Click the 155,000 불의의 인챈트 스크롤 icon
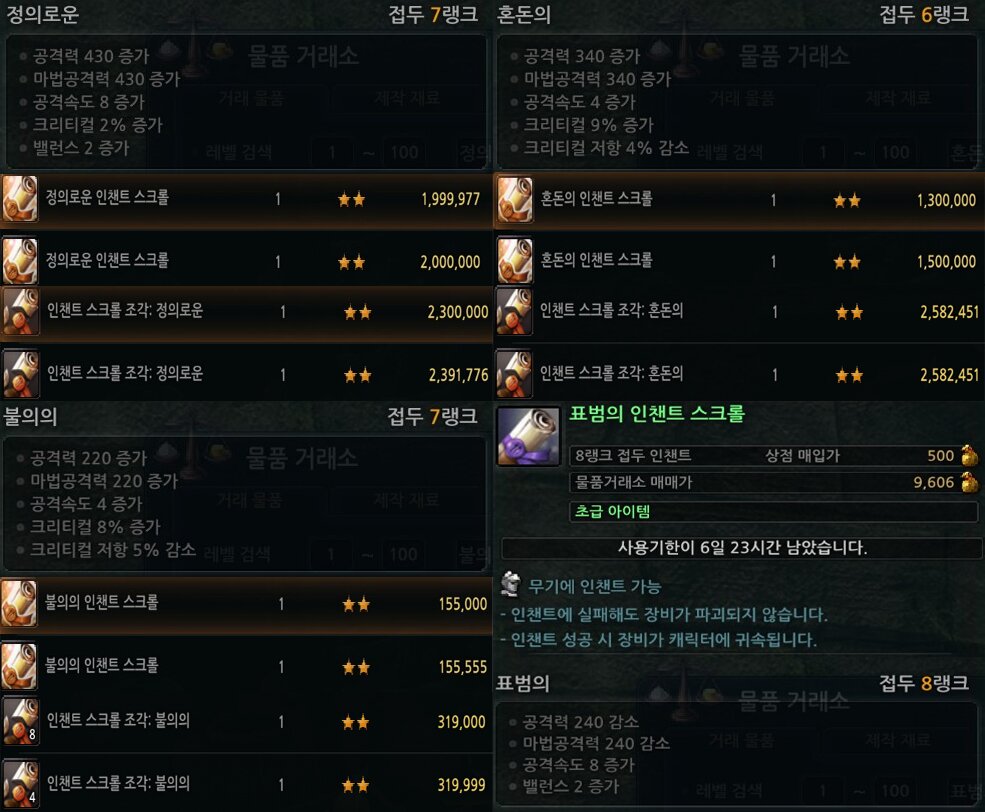This screenshot has height=812, width=985. pos(19,604)
